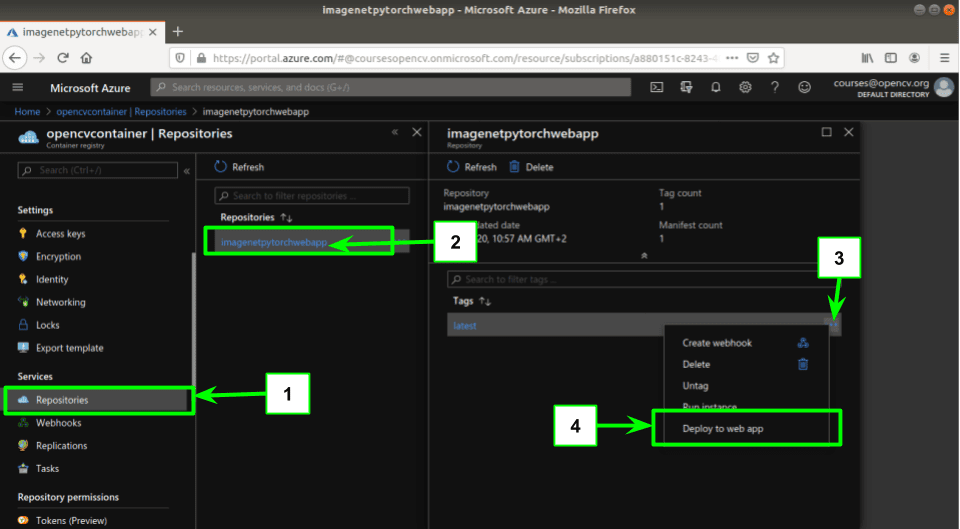Open the latest tag link
Image resolution: width=960 pixels, height=529 pixels.
(465, 326)
